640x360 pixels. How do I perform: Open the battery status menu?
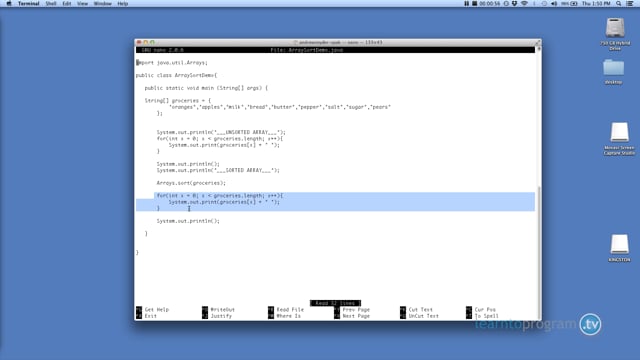[x=569, y=4]
